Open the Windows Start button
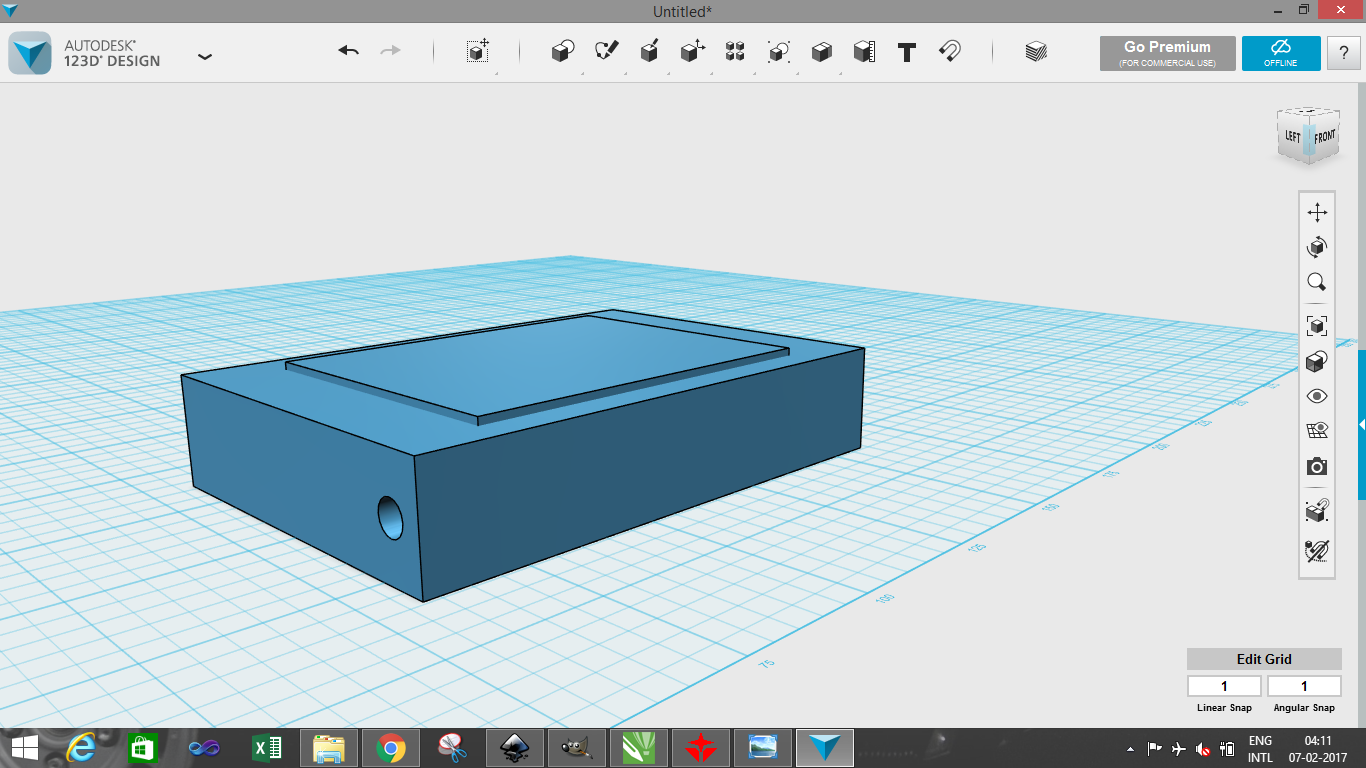Image resolution: width=1366 pixels, height=768 pixels. pos(24,748)
